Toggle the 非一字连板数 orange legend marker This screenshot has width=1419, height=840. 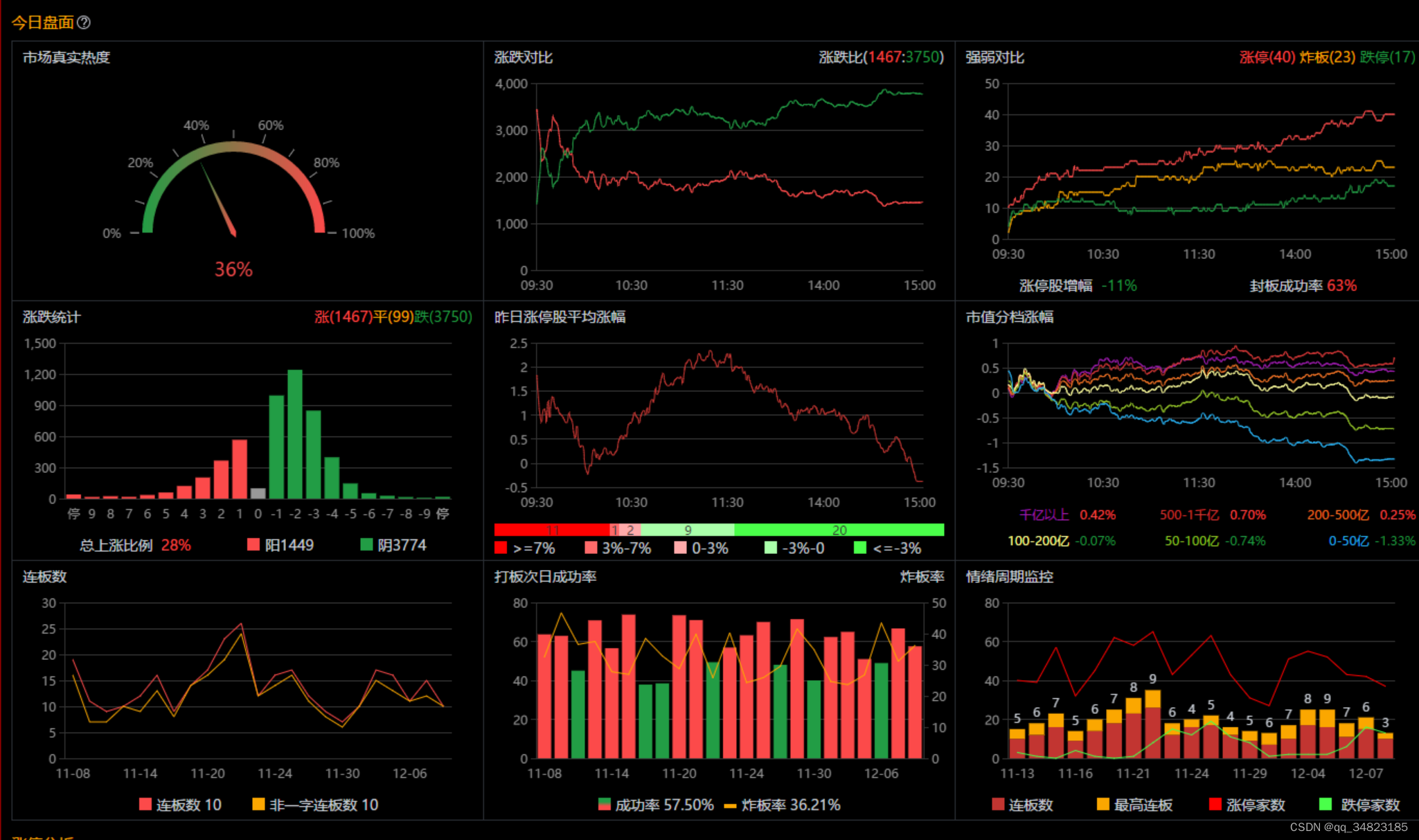(x=258, y=804)
